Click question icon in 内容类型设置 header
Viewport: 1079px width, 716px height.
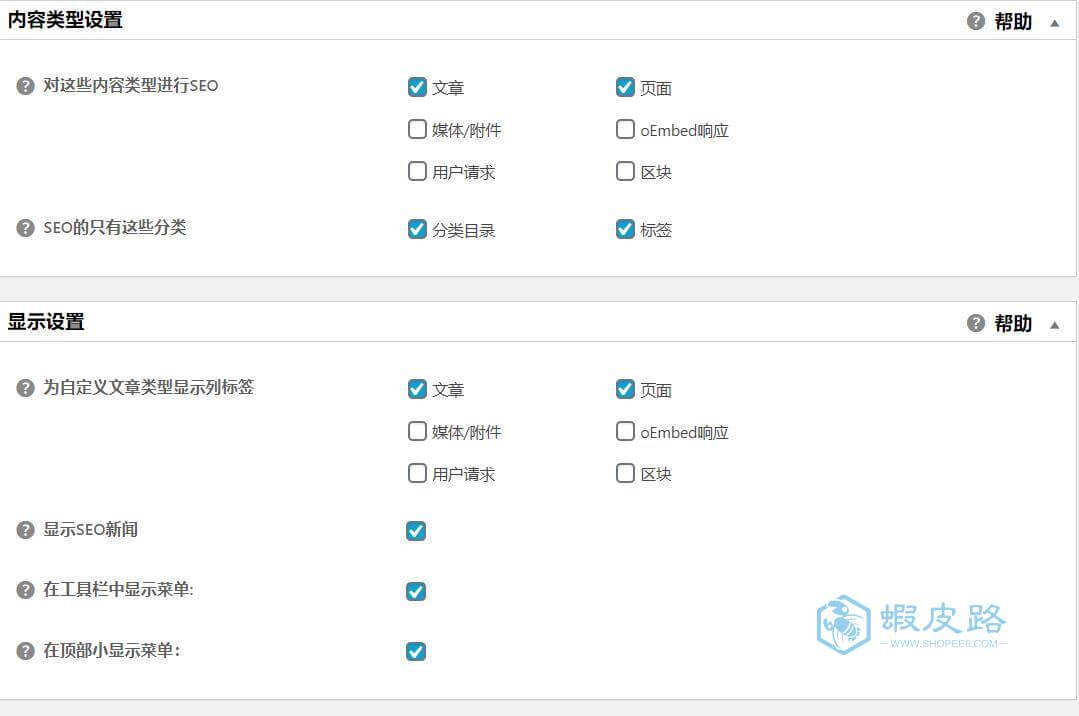(976, 21)
